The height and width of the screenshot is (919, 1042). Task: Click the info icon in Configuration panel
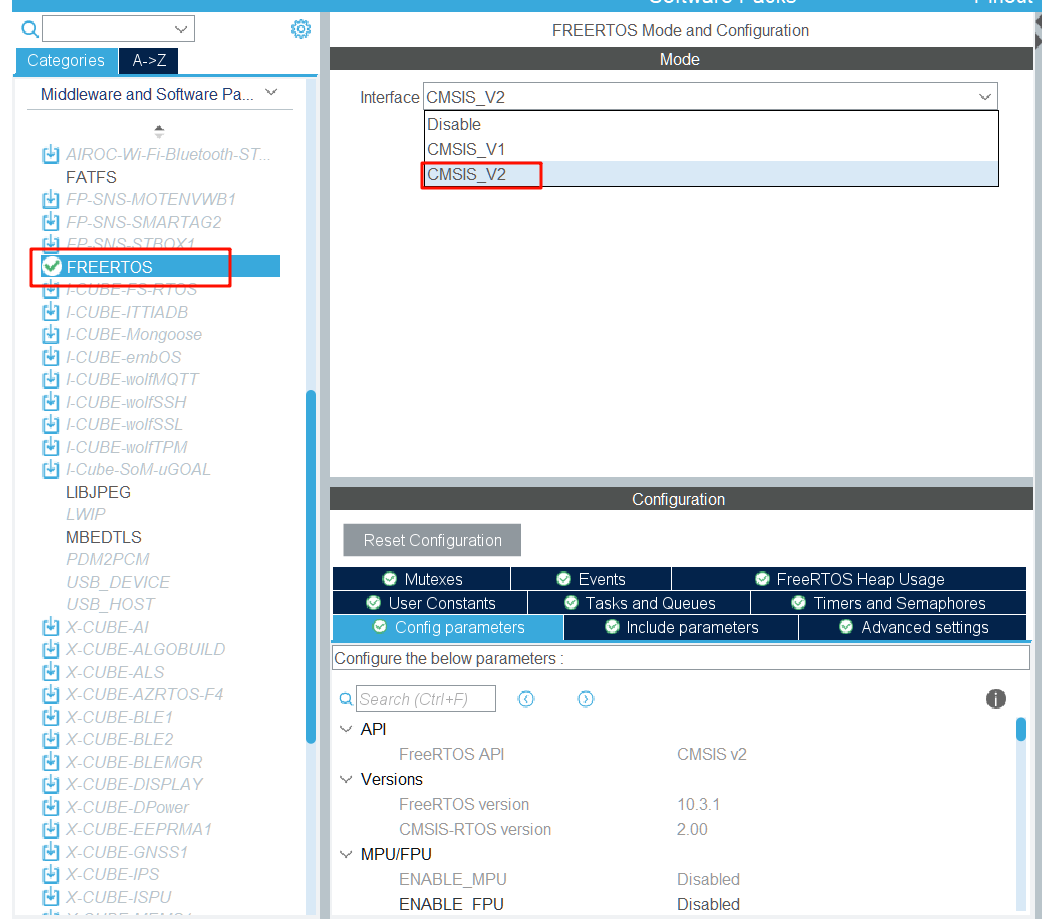(x=995, y=698)
